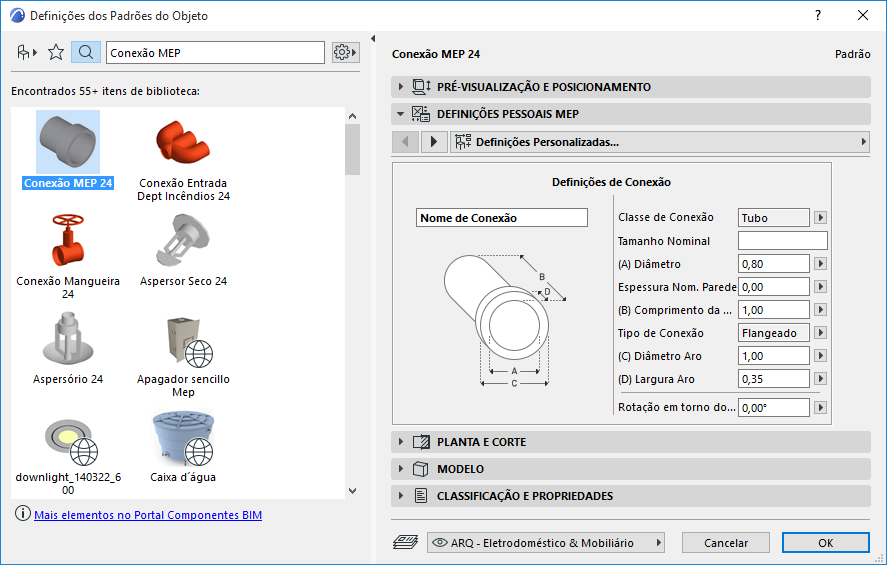Image resolution: width=887 pixels, height=565 pixels.
Task: Show favorites with the star icon
Action: 55,53
